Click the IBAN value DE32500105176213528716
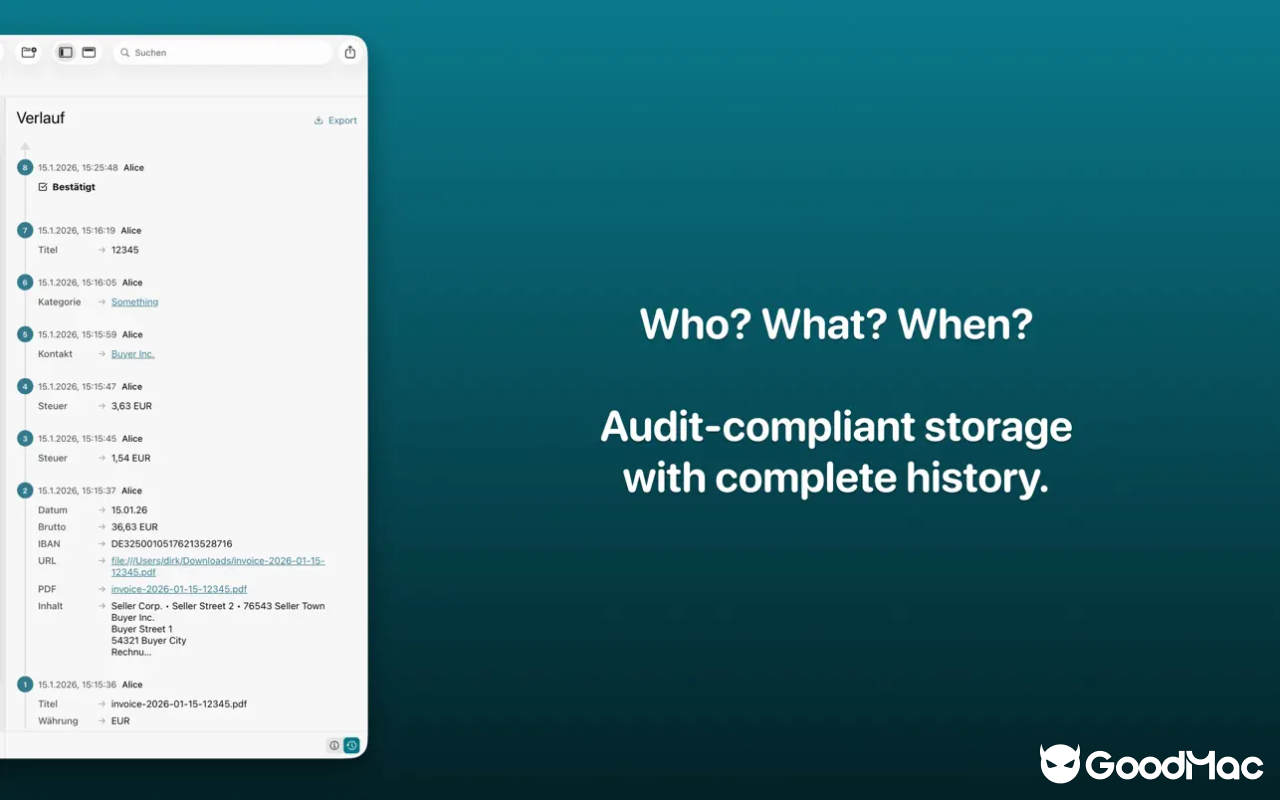This screenshot has height=800, width=1280. (x=172, y=544)
